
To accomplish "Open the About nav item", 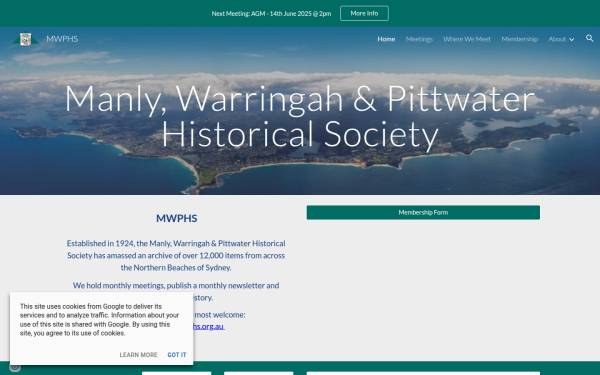I will (557, 39).
